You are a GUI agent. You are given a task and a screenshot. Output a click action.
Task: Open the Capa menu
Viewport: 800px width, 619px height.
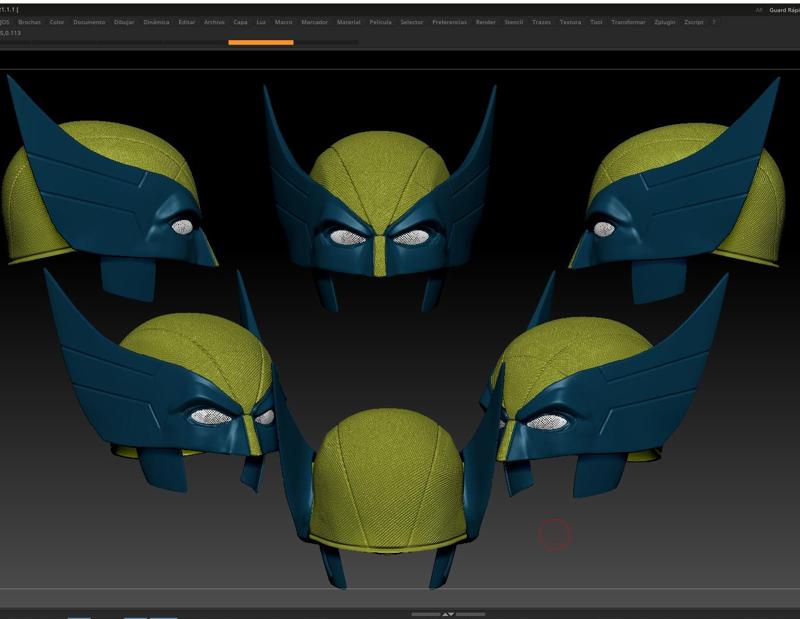tap(240, 22)
